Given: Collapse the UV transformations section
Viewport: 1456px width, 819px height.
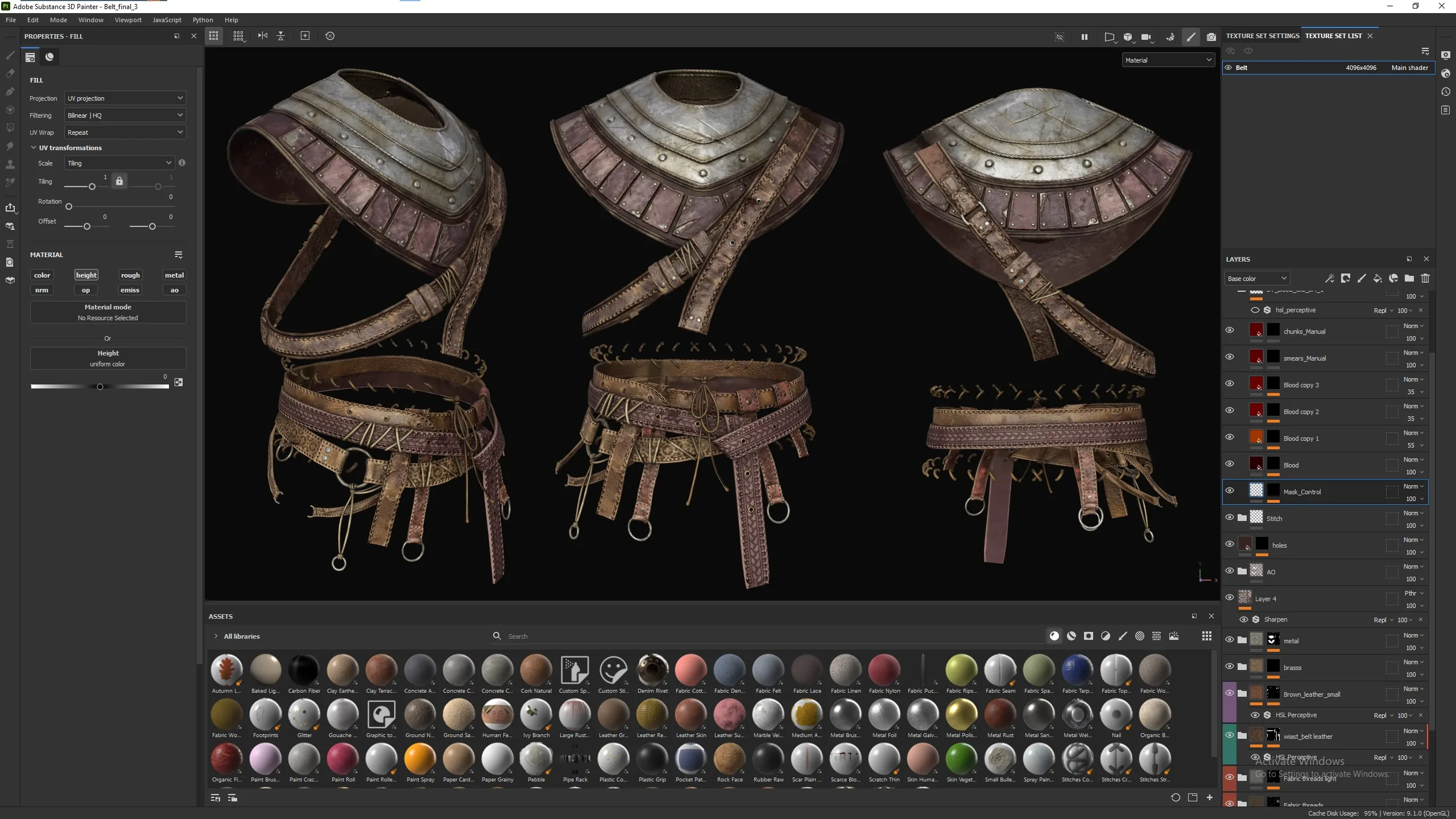Looking at the screenshot, I should (33, 147).
